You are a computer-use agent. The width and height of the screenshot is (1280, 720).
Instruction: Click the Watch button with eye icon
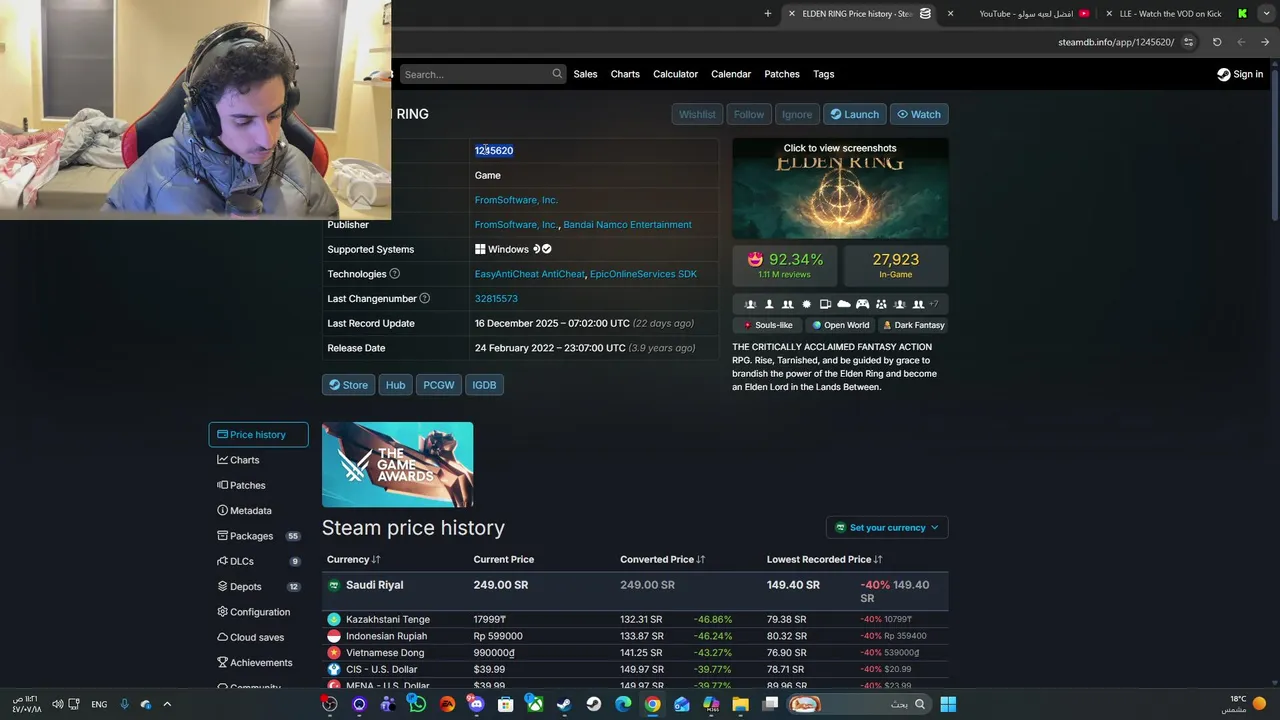919,114
